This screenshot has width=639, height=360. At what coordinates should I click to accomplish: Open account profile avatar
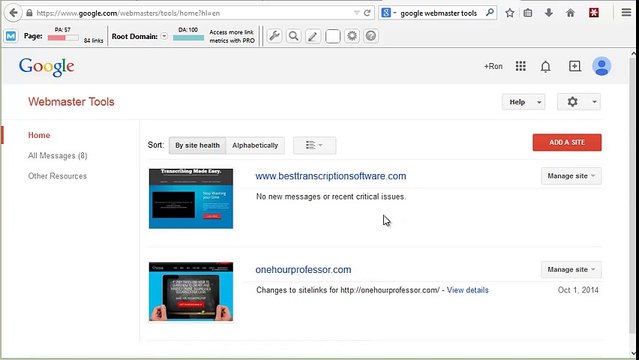click(602, 66)
